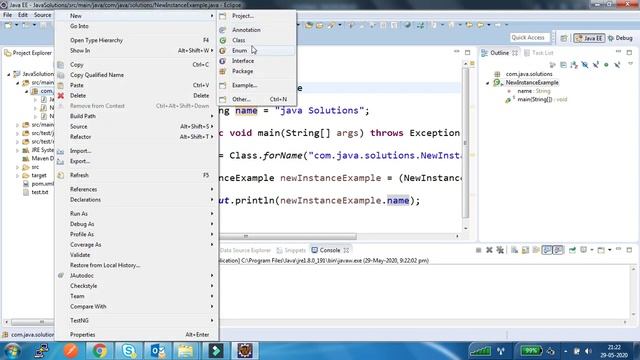Clear the console output
Screen dimensions: 640x360
[x=514, y=250]
